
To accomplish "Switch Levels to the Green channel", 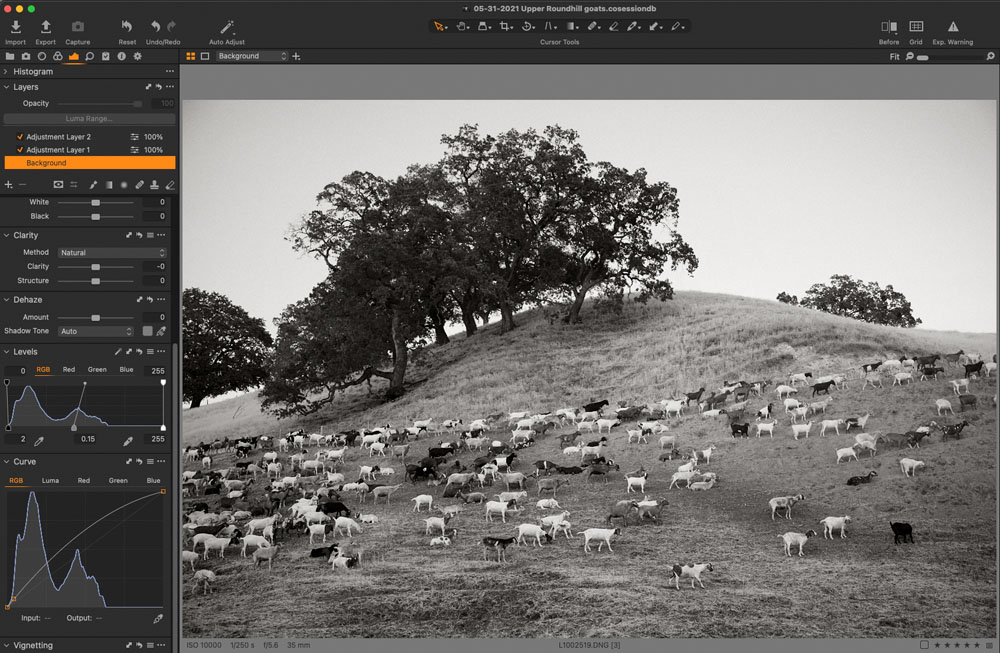I will [x=97, y=370].
